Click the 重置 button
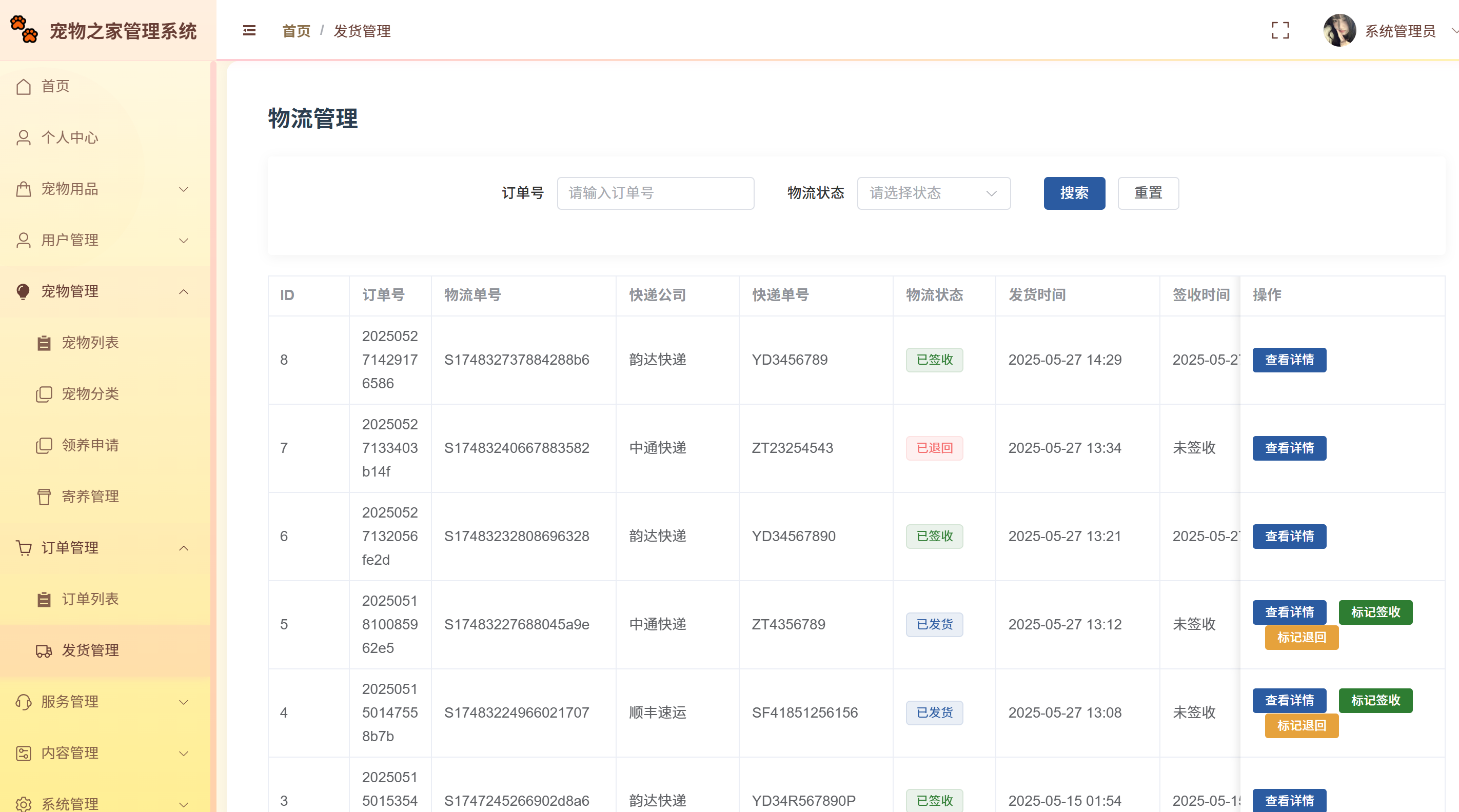This screenshot has height=812, width=1459. 1148,193
